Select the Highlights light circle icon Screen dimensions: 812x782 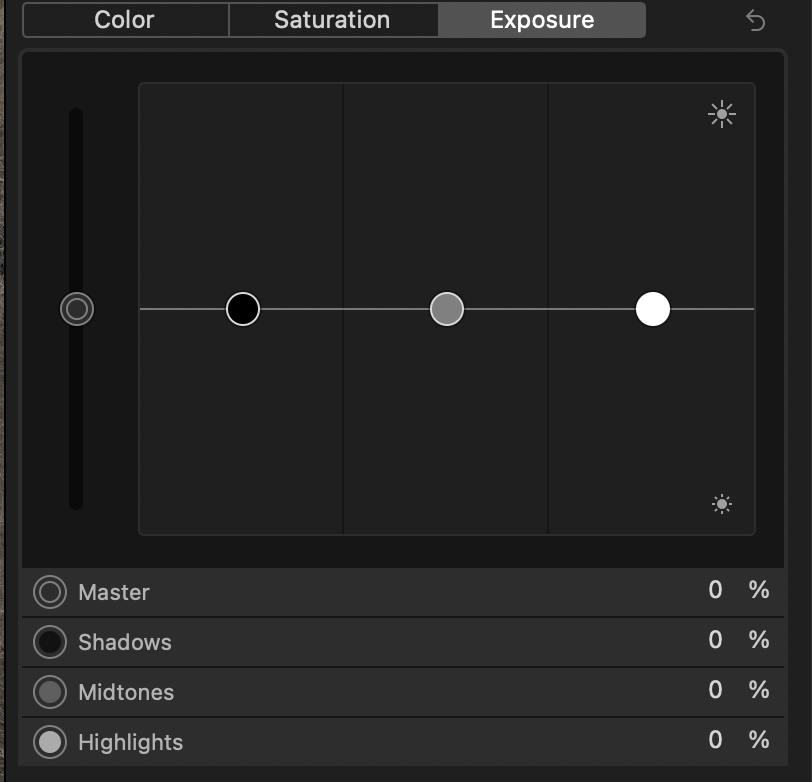tap(49, 742)
